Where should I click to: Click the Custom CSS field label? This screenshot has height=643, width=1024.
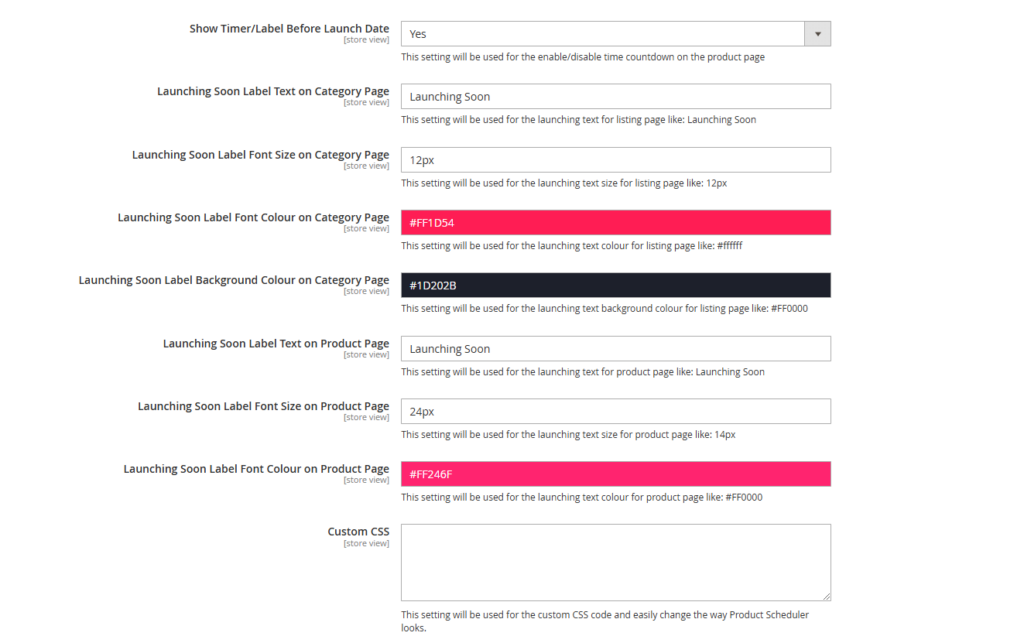360,531
